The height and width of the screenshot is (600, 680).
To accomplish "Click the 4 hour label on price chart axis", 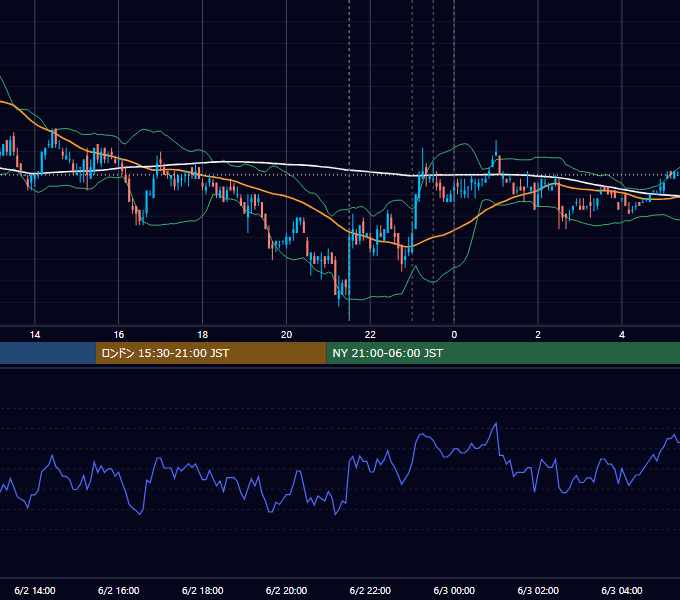I will point(622,335).
